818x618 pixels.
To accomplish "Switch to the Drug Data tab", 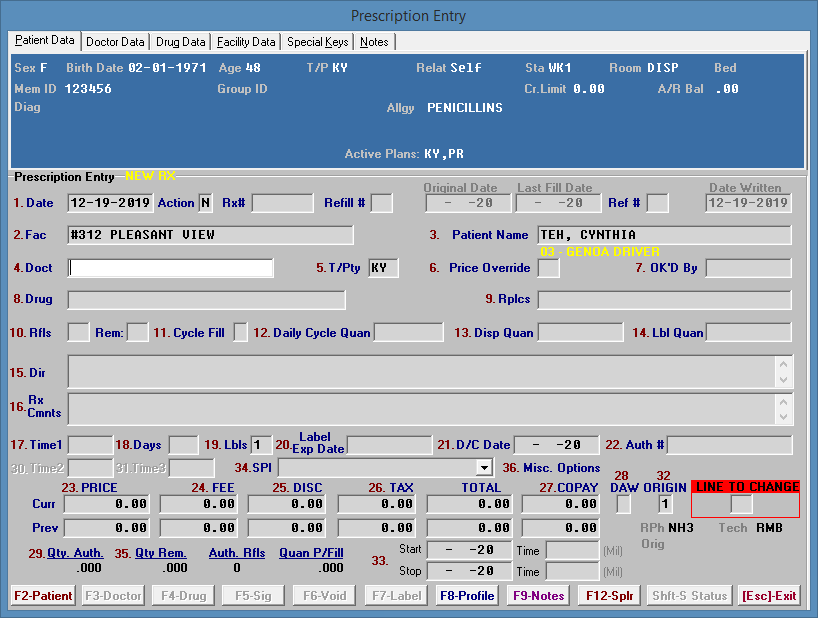I will coord(181,42).
